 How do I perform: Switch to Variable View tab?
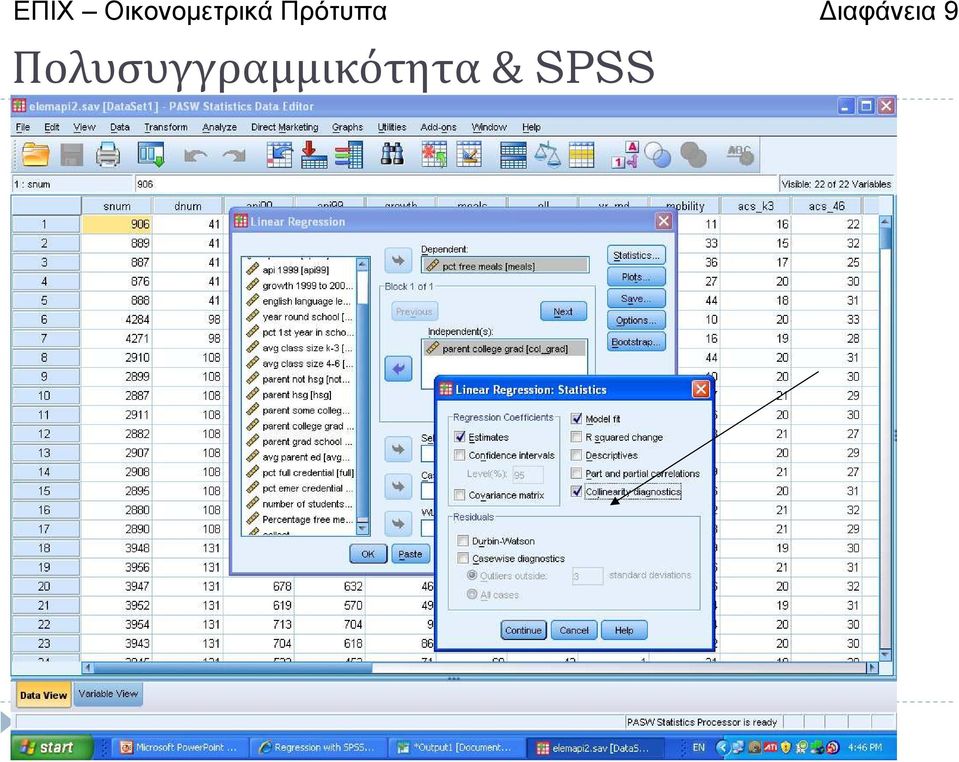click(108, 694)
